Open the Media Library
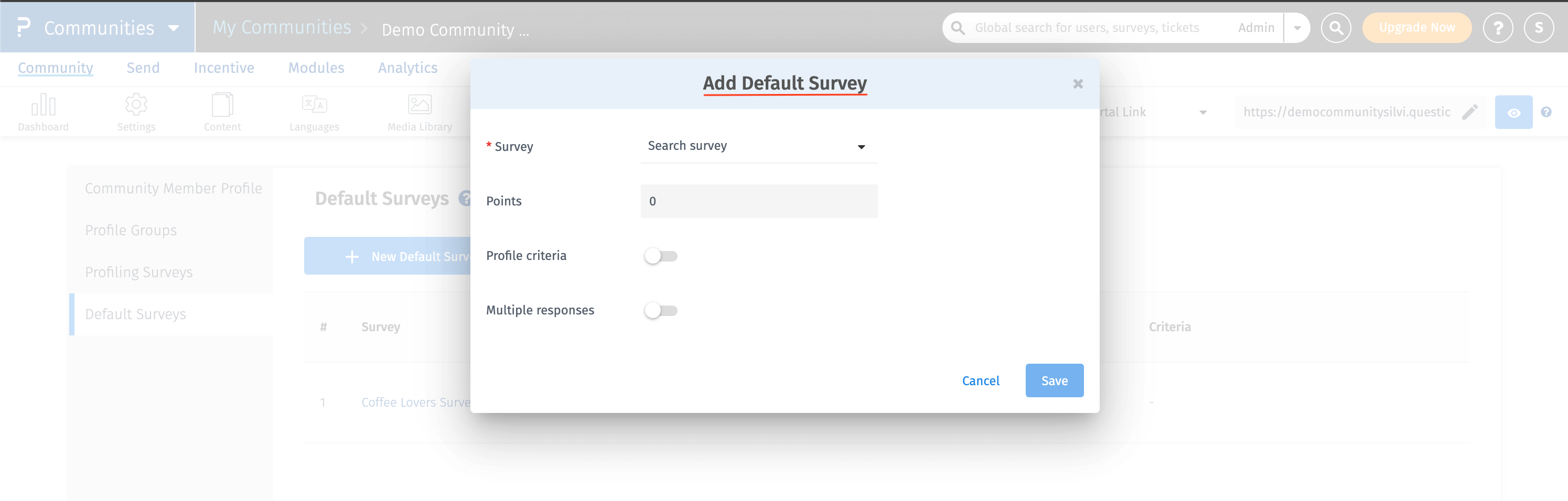This screenshot has width=1568, height=501. [x=420, y=111]
